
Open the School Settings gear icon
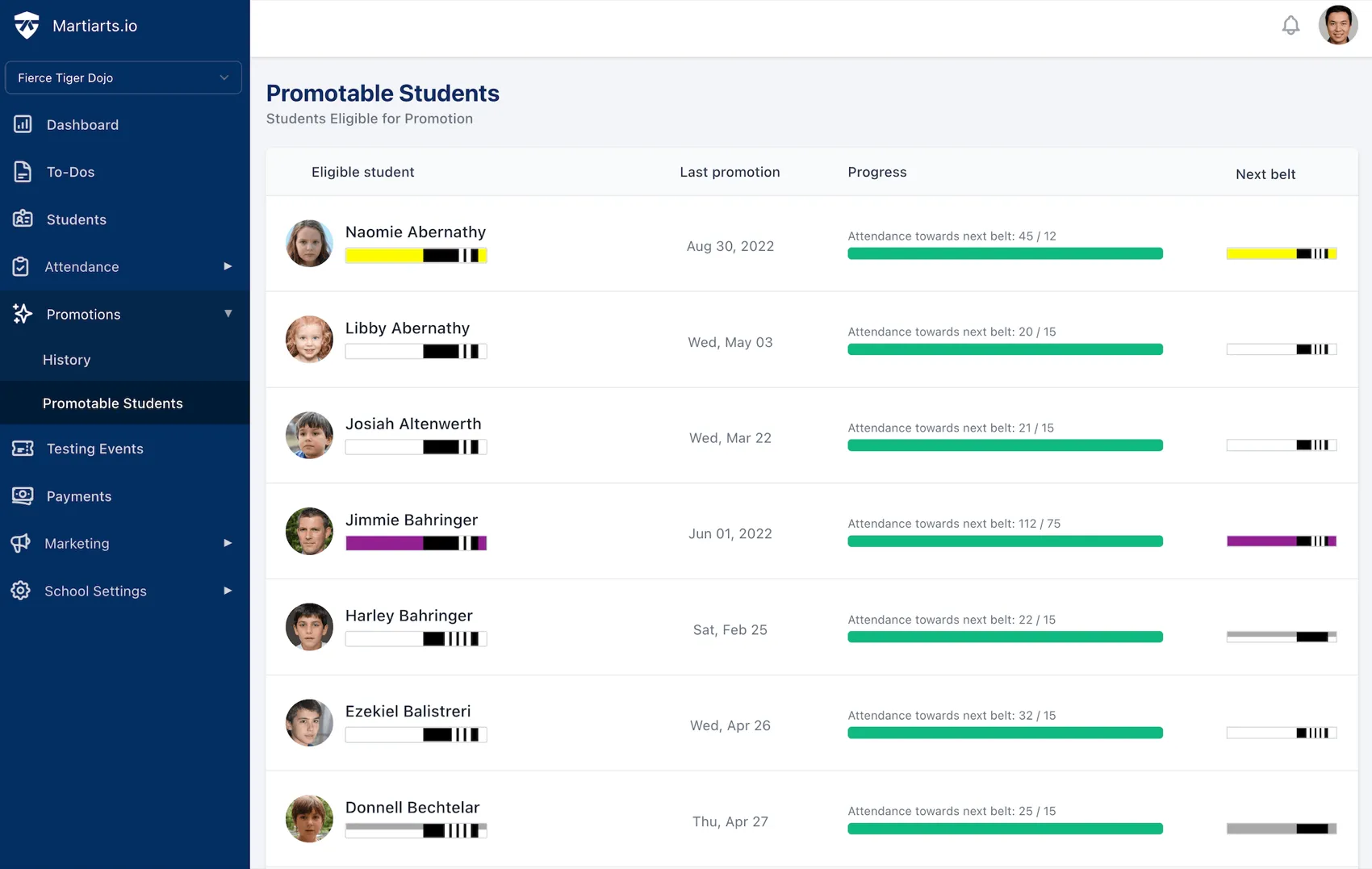click(21, 591)
